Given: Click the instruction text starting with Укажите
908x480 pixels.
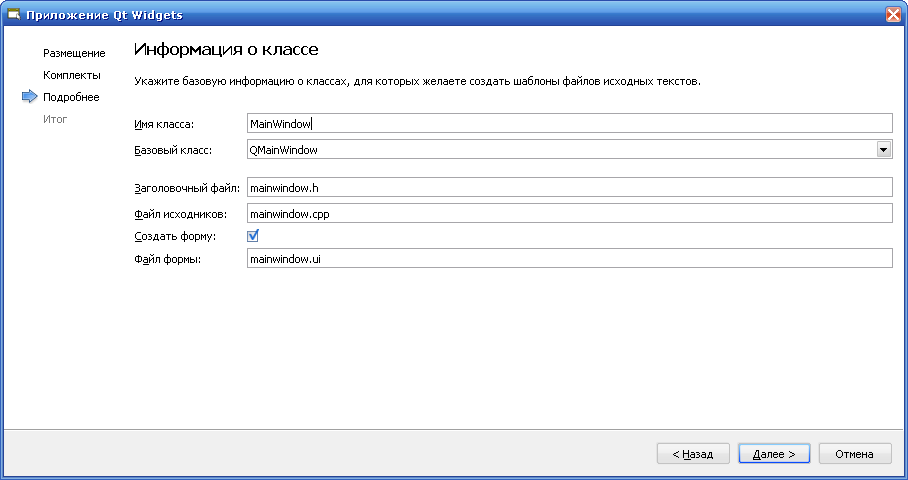Looking at the screenshot, I should pyautogui.click(x=418, y=82).
